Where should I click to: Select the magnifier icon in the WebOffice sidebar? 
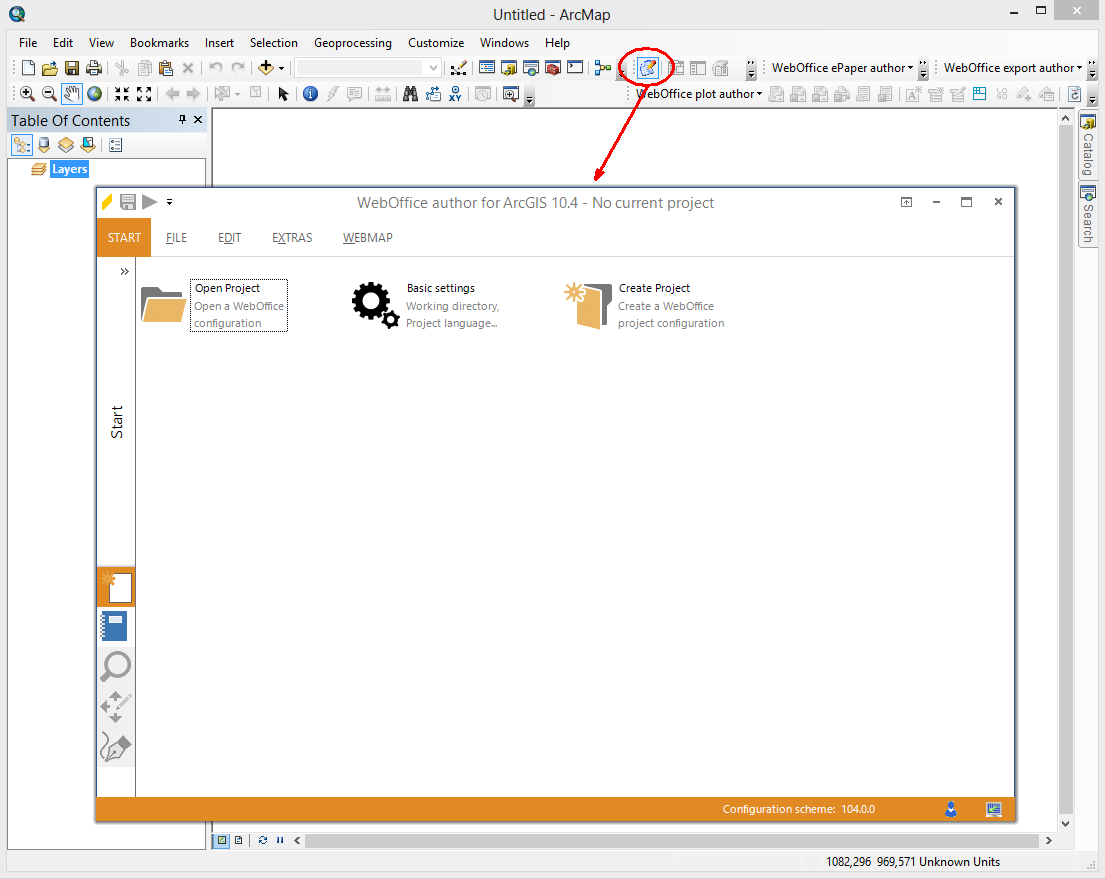(115, 666)
